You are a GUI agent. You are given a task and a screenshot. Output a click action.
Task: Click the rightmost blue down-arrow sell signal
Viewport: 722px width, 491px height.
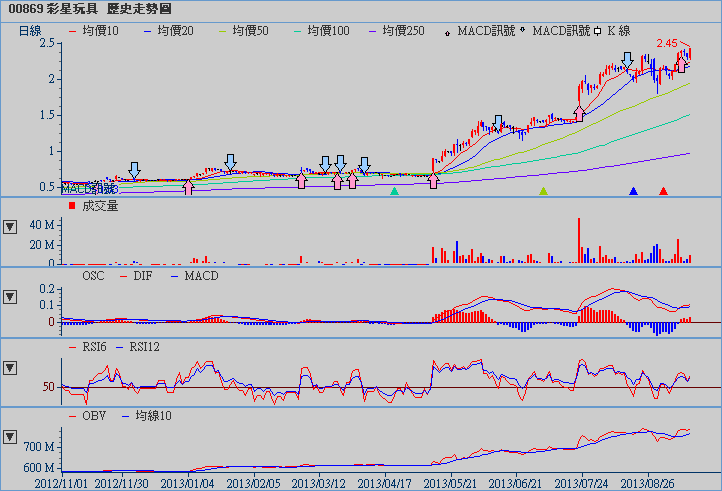627,62
